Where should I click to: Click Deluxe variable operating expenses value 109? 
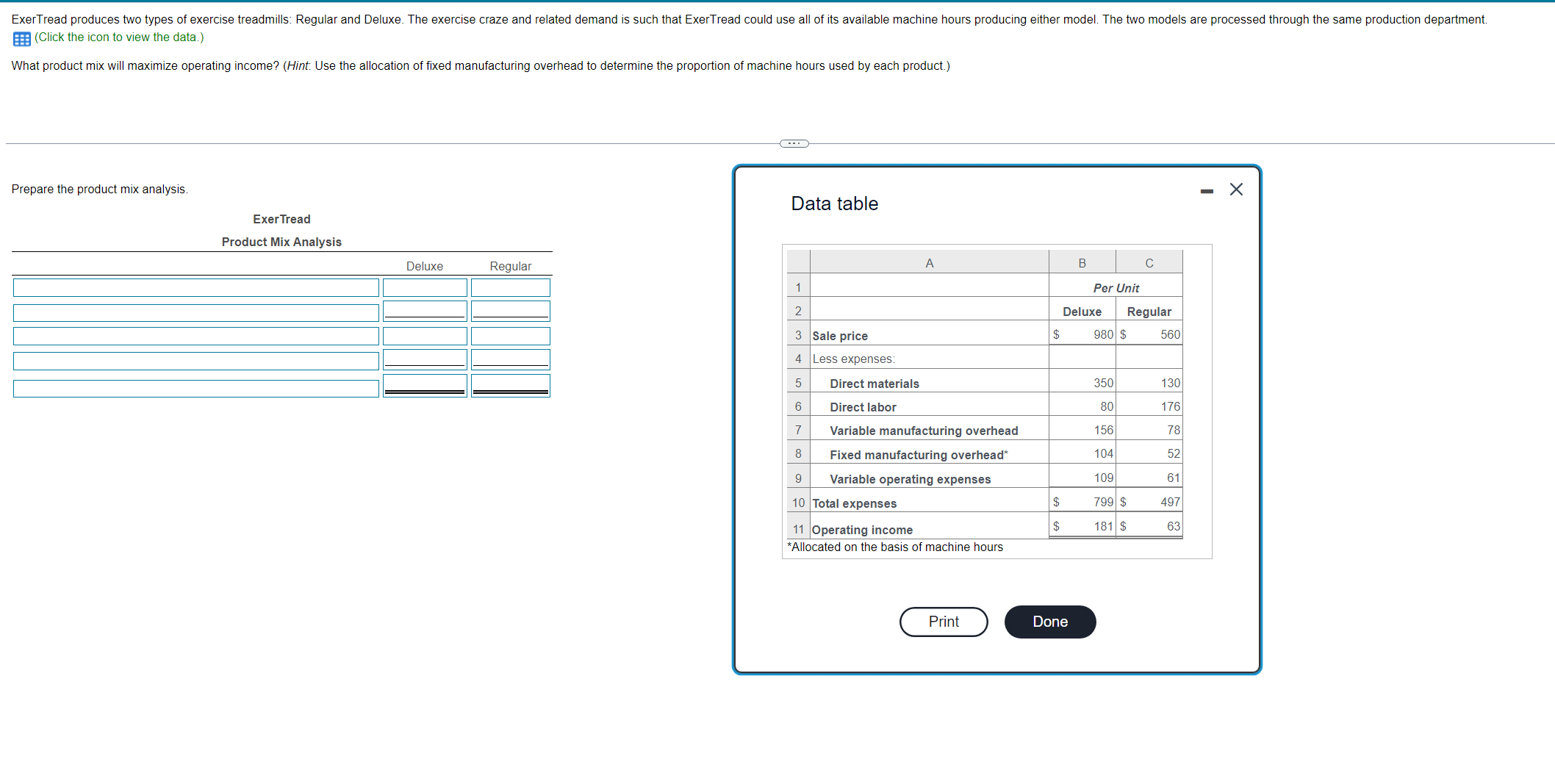click(1103, 478)
